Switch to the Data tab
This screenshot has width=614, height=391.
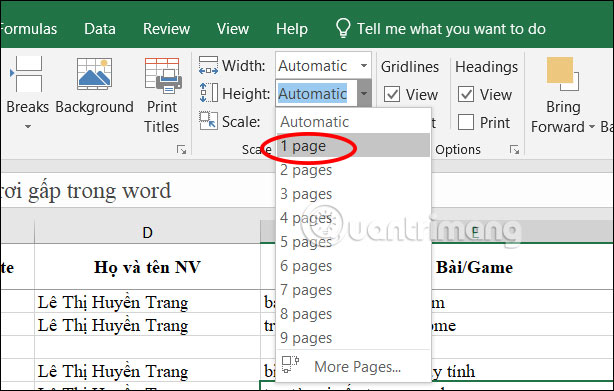pyautogui.click(x=100, y=29)
